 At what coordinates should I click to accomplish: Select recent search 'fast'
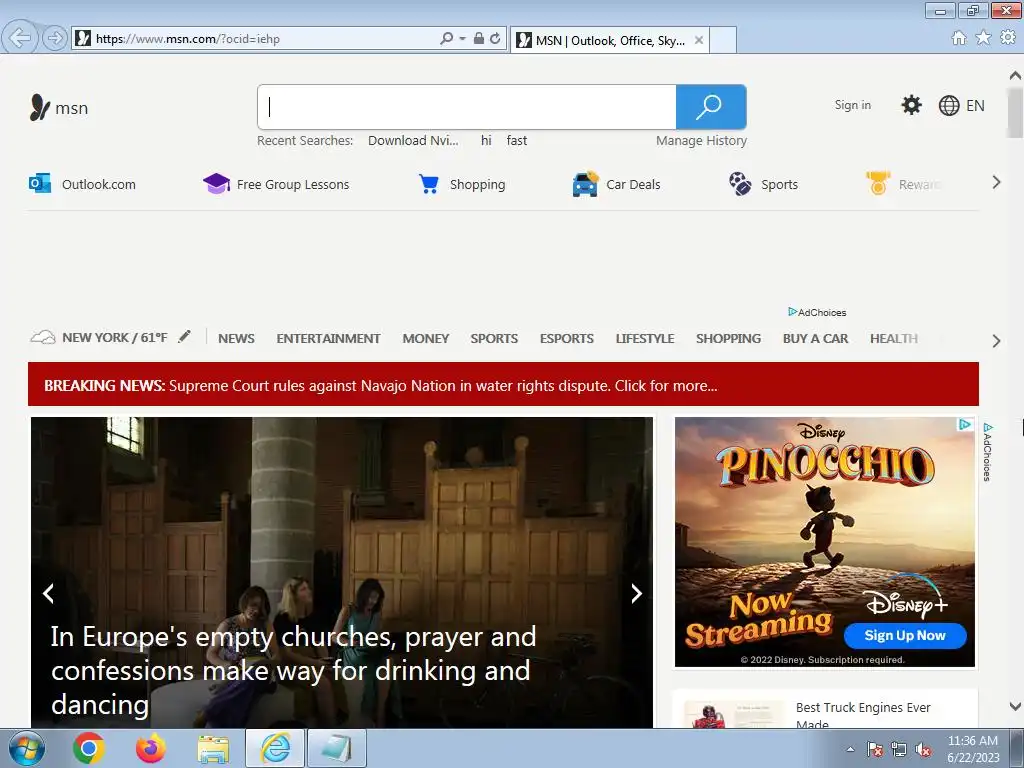pos(517,140)
